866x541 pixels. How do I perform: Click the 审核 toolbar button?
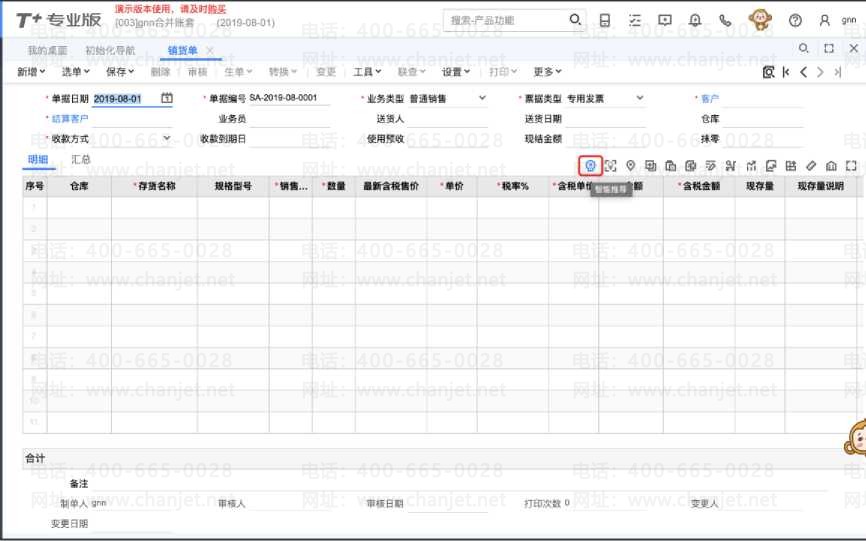click(x=197, y=72)
